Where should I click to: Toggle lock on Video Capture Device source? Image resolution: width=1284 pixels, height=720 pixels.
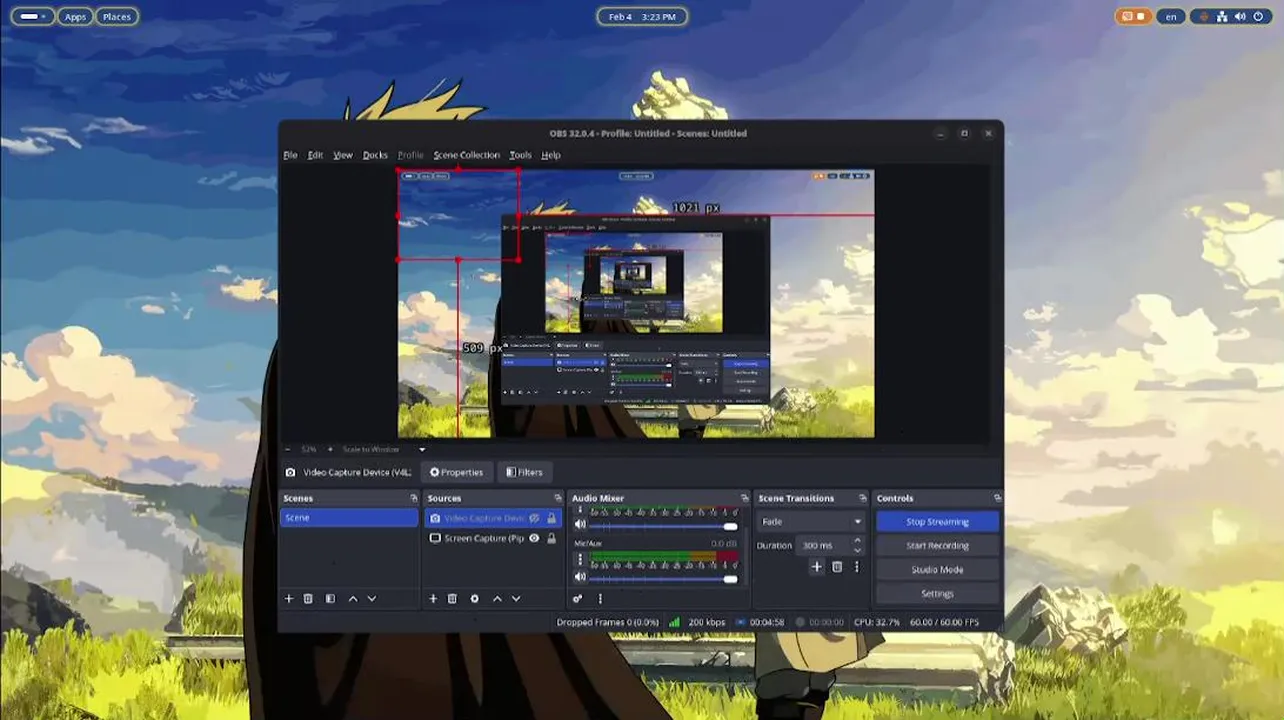click(x=551, y=518)
